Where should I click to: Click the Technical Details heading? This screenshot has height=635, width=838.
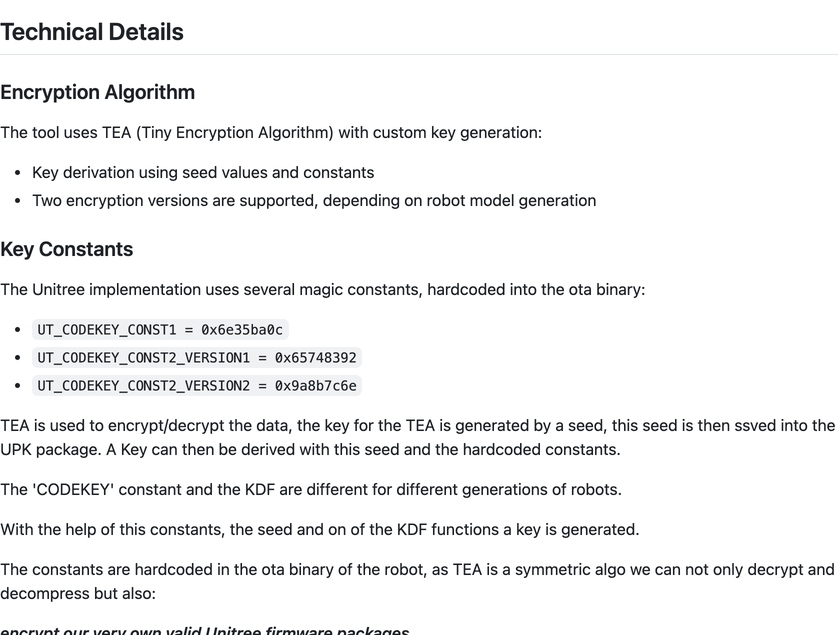(x=92, y=32)
